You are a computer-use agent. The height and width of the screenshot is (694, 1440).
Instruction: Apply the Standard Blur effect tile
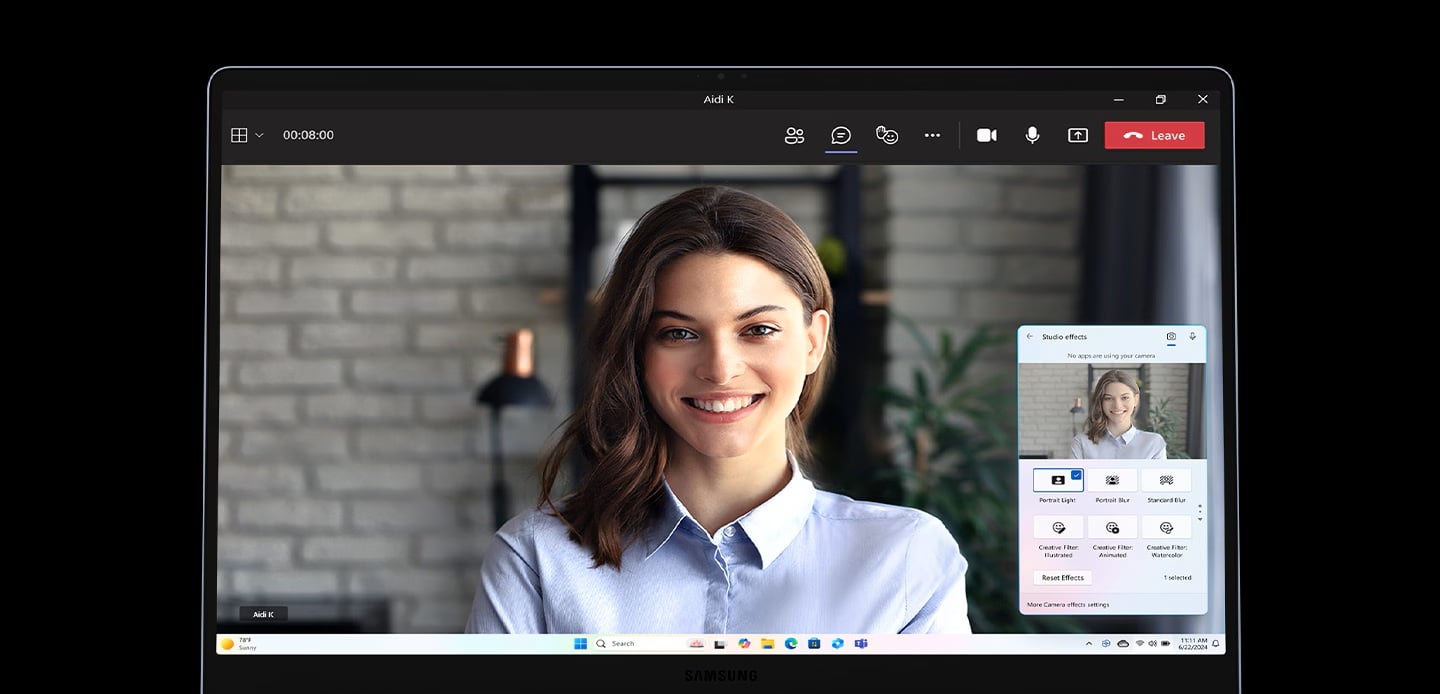[1166, 481]
